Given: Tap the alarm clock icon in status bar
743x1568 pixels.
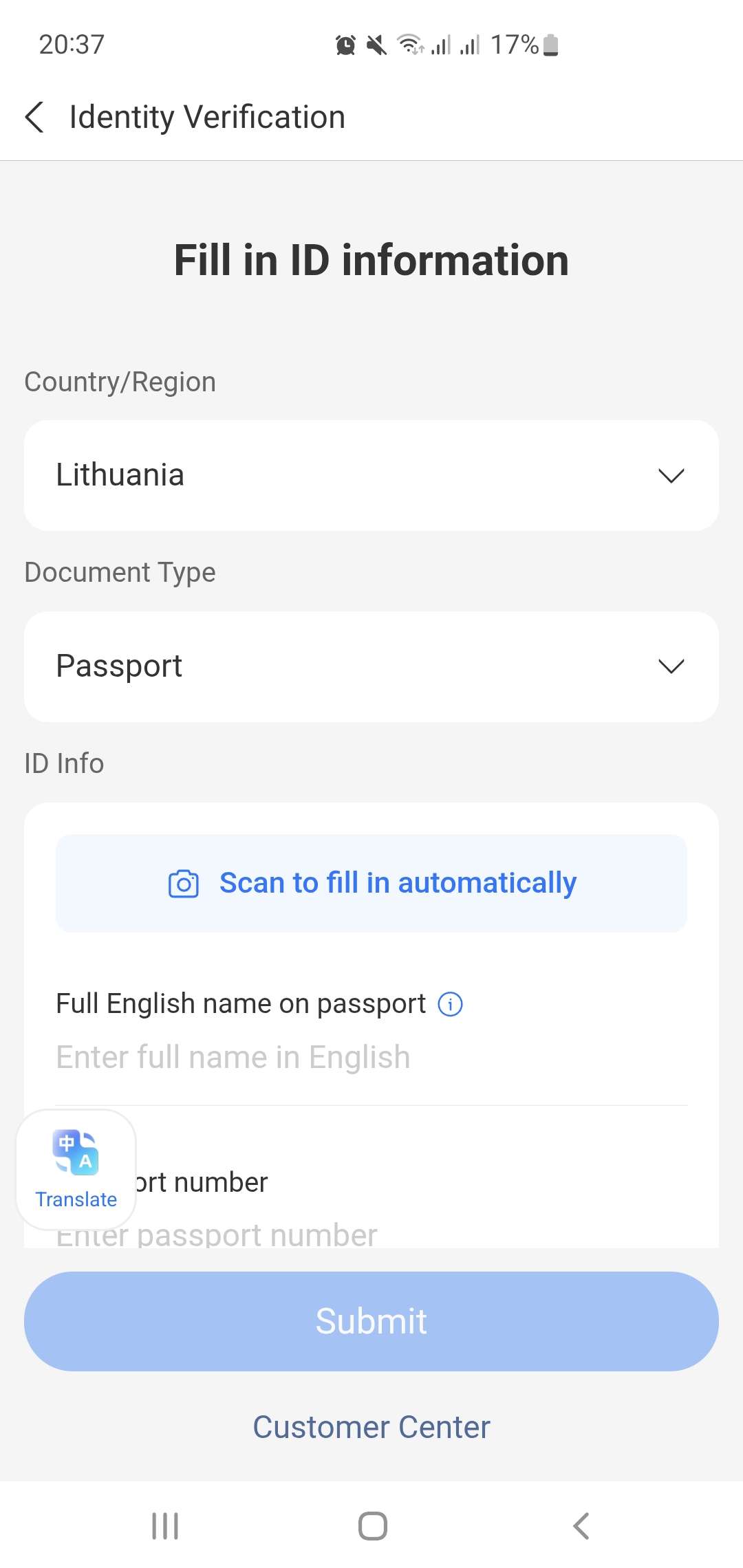Looking at the screenshot, I should [345, 44].
